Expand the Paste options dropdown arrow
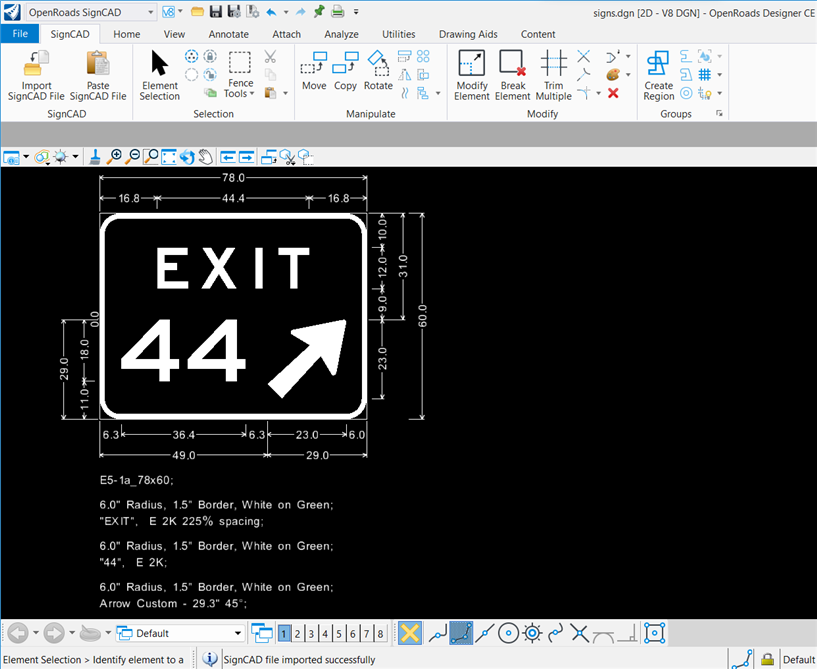The width and height of the screenshot is (817, 669). pos(286,93)
